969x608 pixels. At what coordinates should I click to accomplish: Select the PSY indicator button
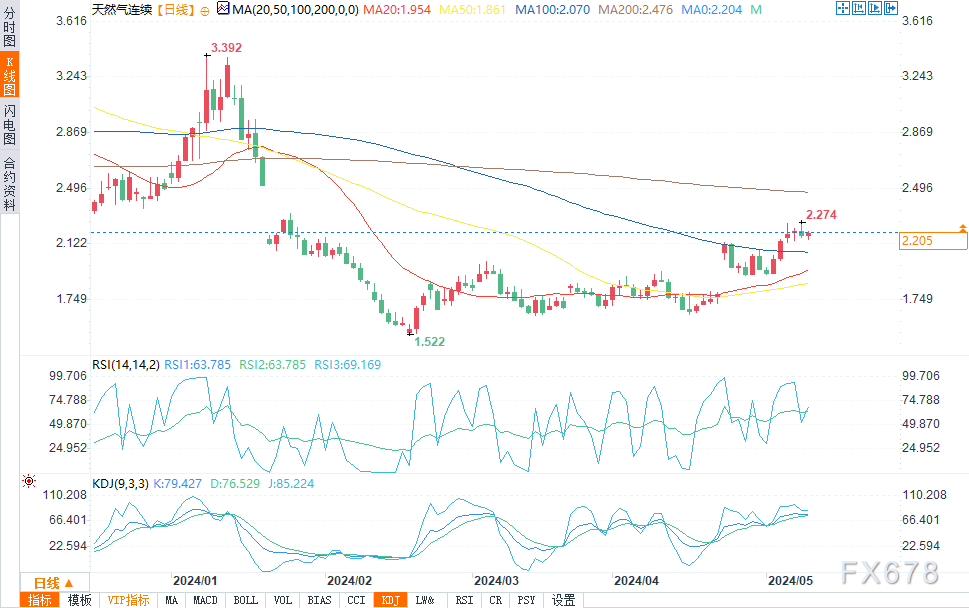click(527, 600)
